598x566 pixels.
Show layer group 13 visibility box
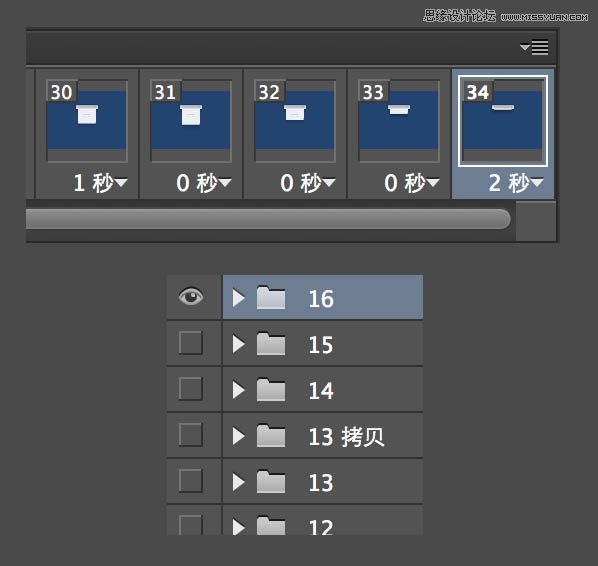190,481
